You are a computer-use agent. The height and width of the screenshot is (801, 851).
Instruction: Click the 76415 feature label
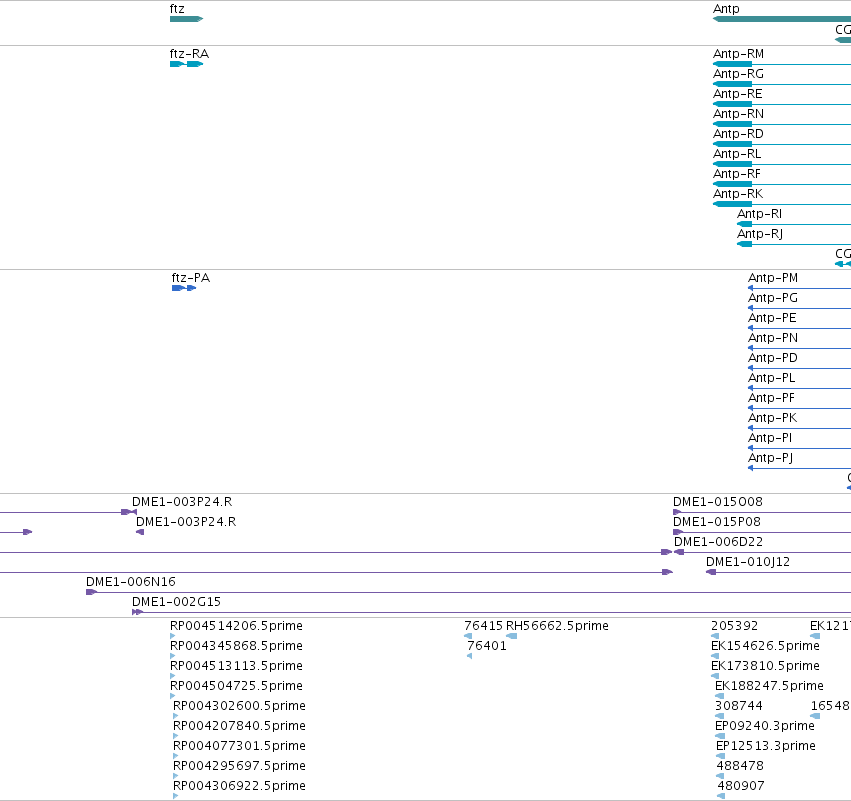[x=483, y=626]
